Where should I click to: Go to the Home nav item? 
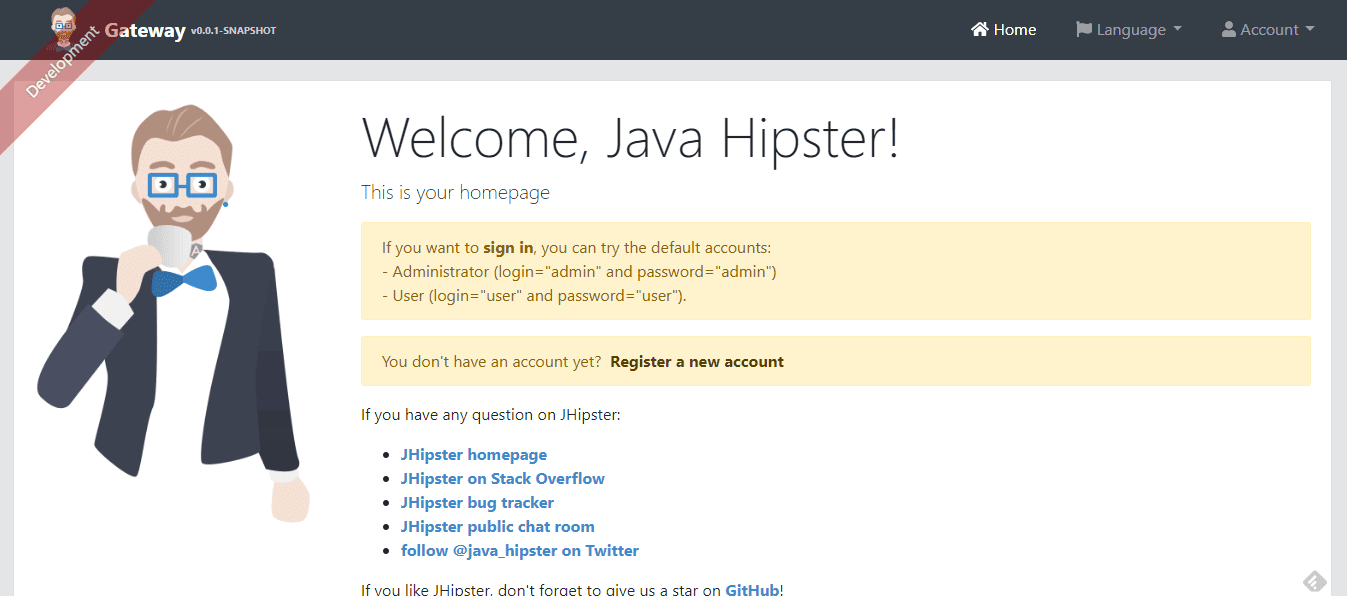click(x=1004, y=30)
